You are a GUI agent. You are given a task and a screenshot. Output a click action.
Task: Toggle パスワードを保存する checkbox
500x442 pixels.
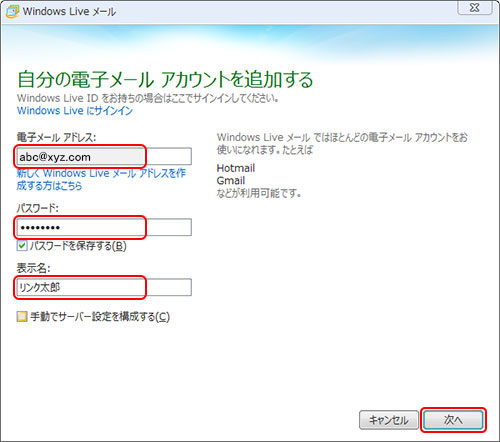click(x=22, y=246)
